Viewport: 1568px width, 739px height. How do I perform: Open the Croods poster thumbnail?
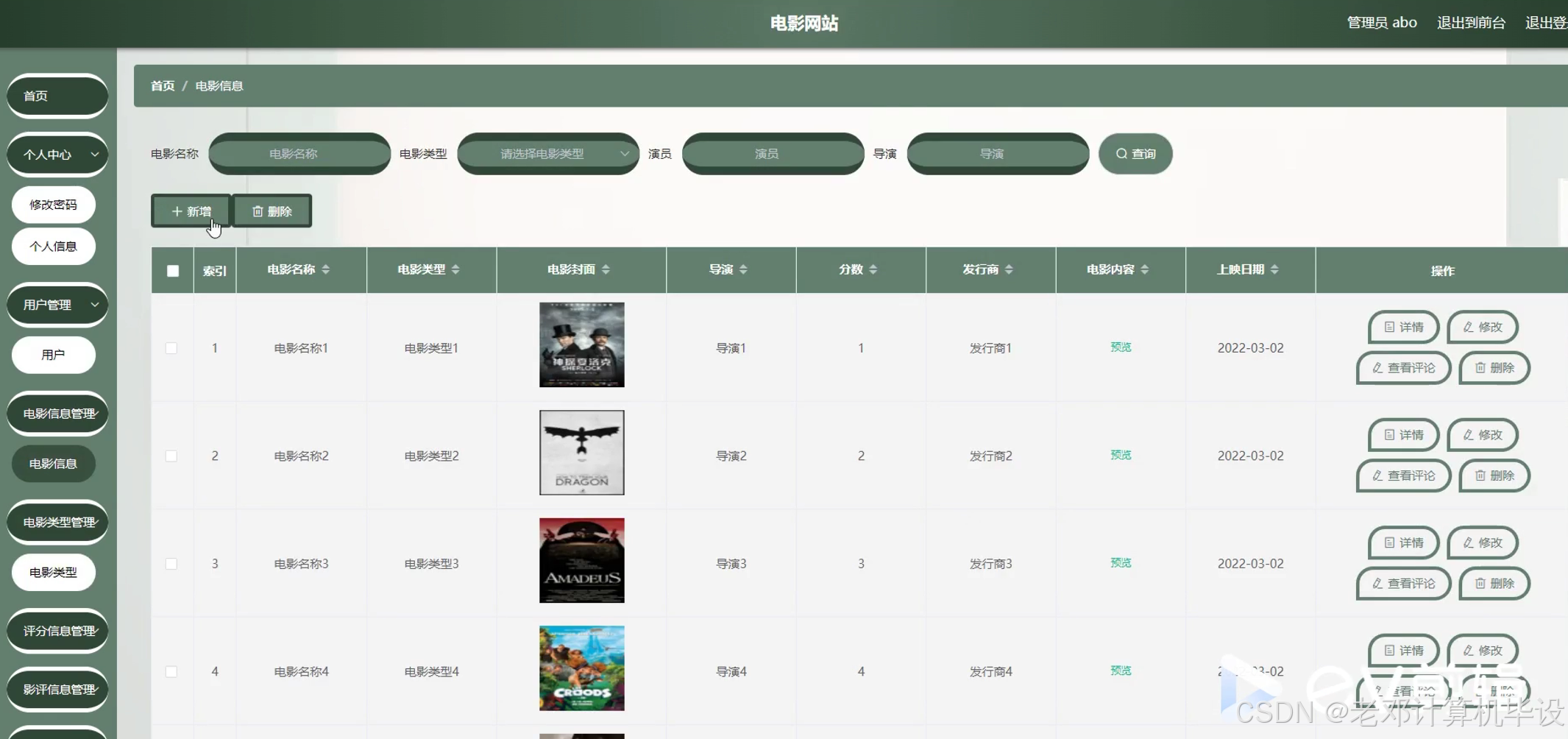tap(582, 668)
